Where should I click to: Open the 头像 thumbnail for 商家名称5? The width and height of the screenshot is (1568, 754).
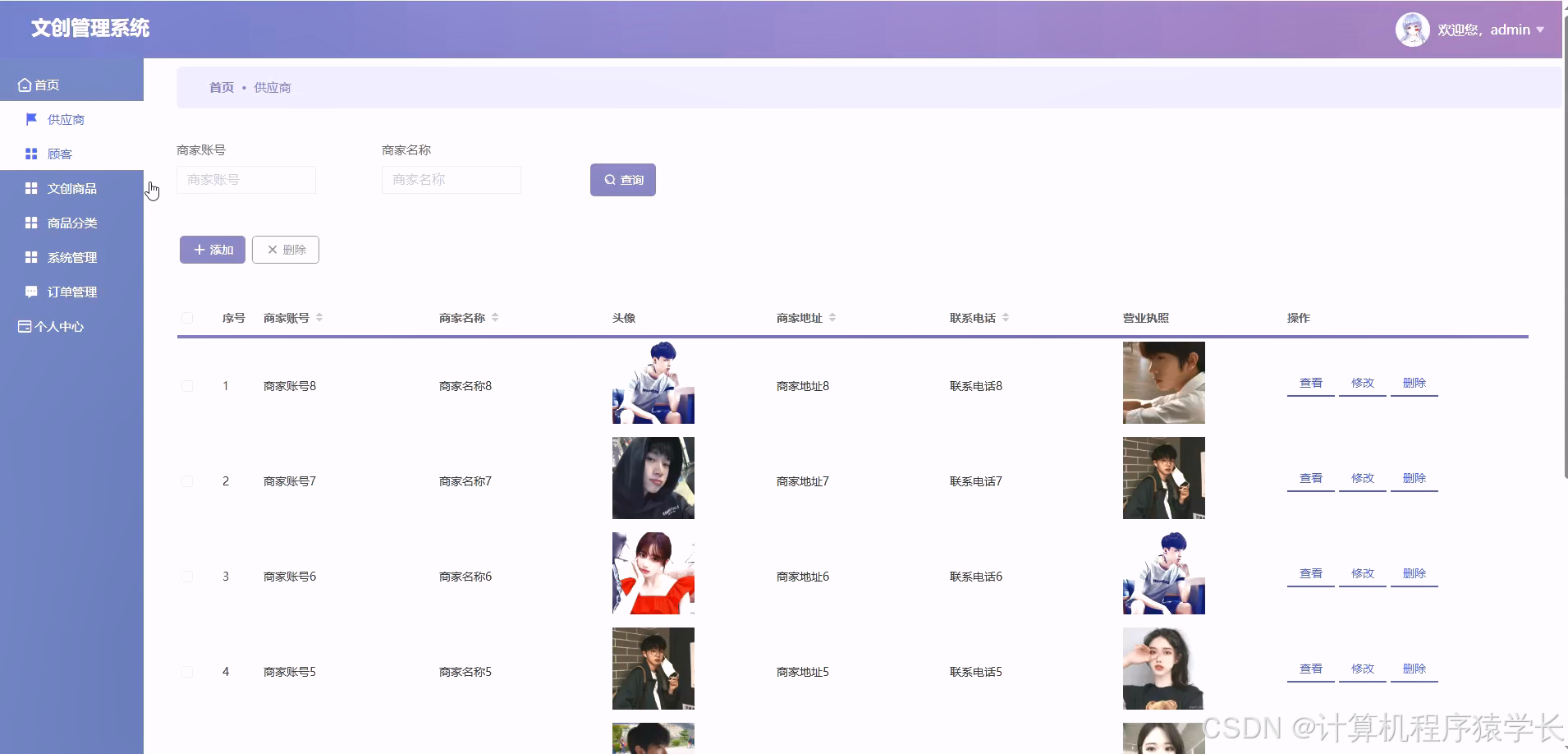653,669
